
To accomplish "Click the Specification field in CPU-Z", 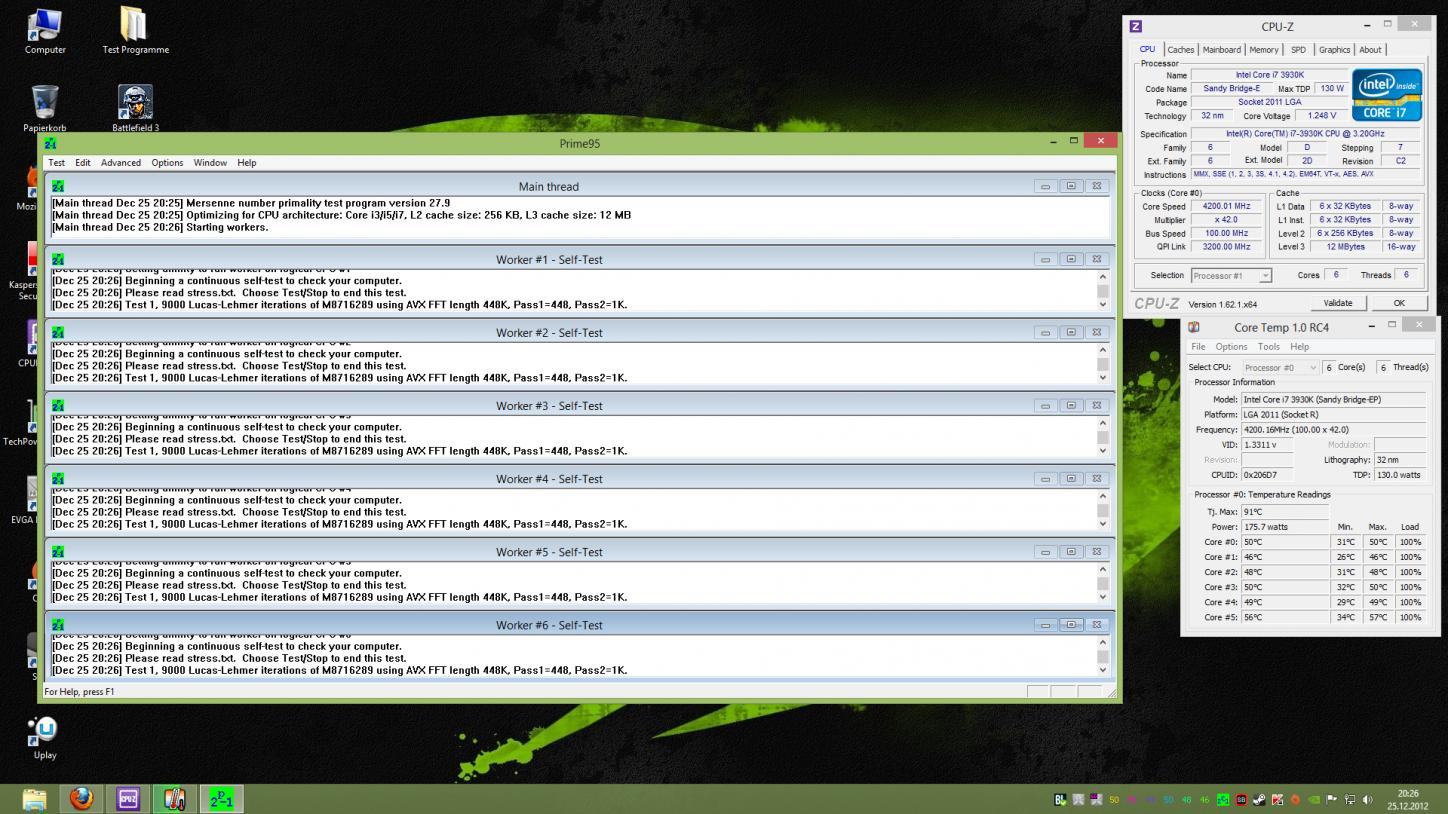I will [x=1307, y=134].
